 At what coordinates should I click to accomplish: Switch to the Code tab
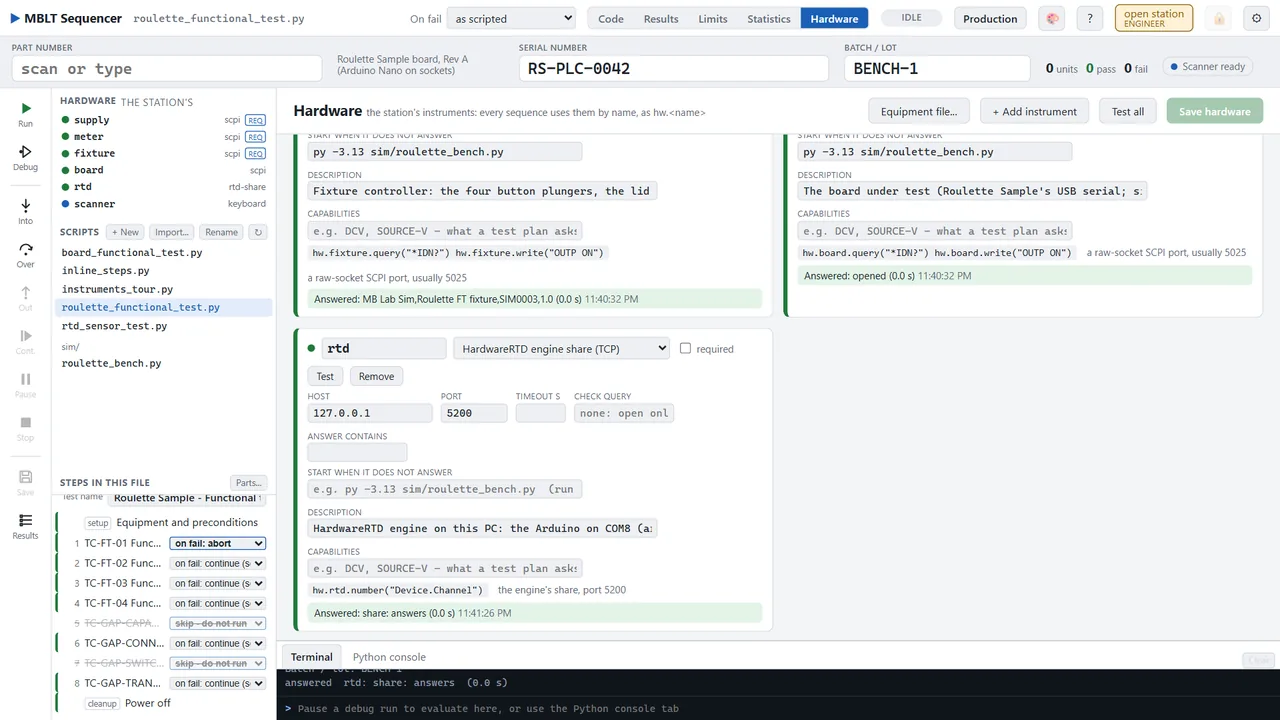pos(610,18)
